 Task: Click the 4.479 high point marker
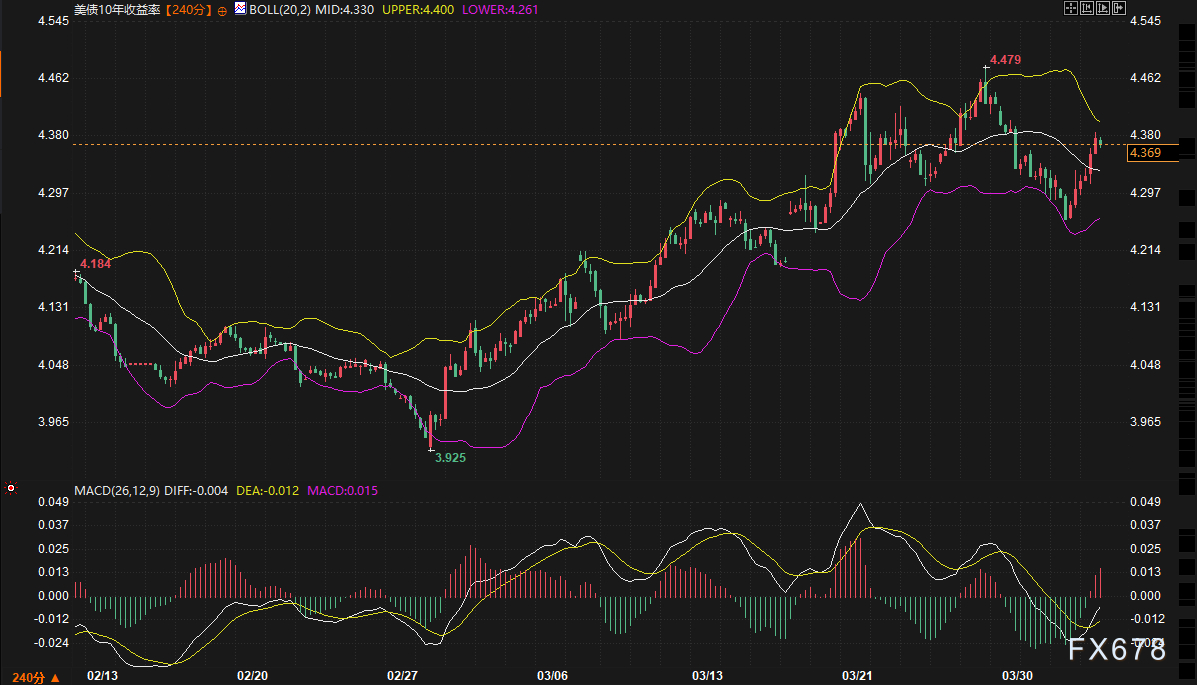click(x=1005, y=60)
